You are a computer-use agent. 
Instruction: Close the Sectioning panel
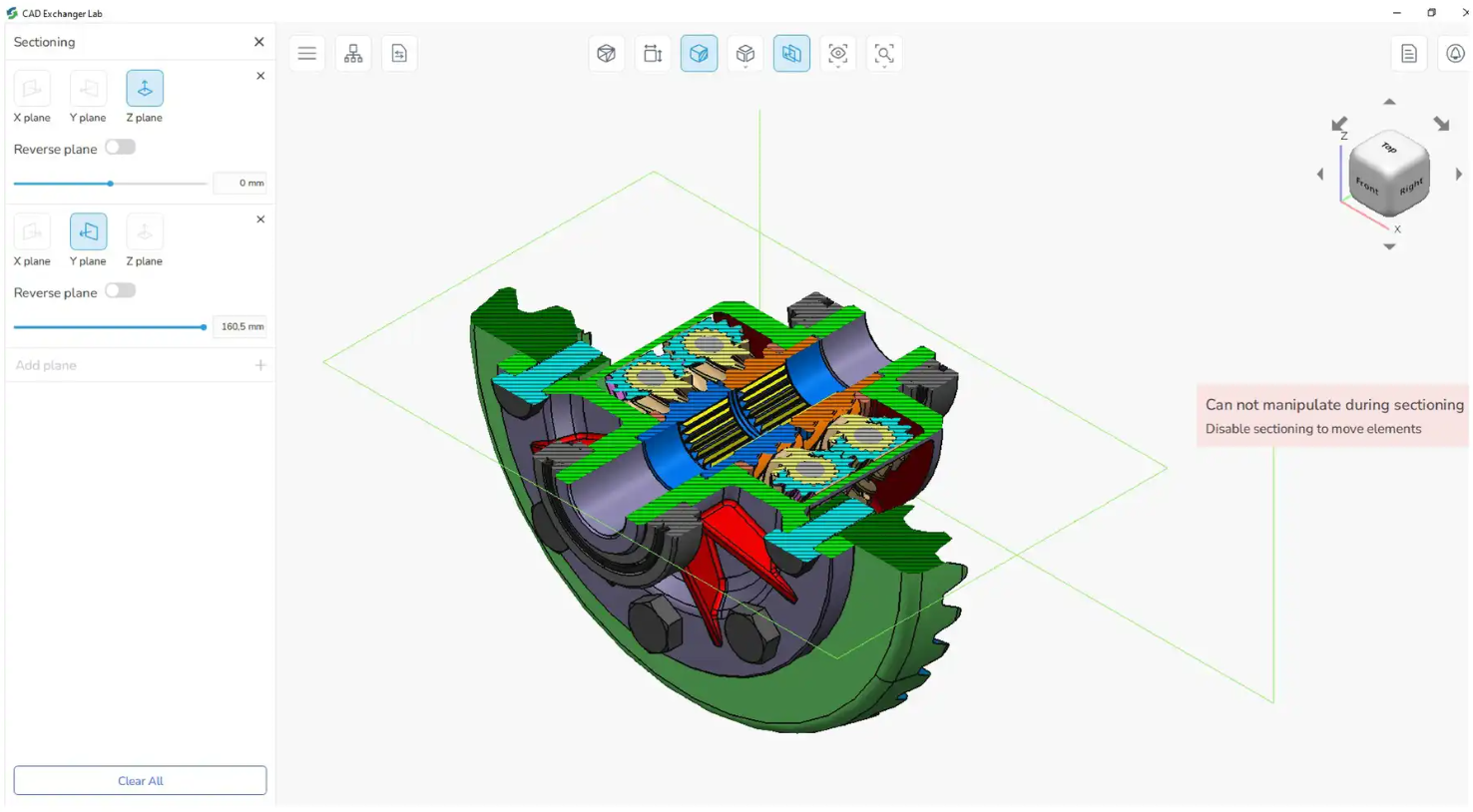pos(259,42)
